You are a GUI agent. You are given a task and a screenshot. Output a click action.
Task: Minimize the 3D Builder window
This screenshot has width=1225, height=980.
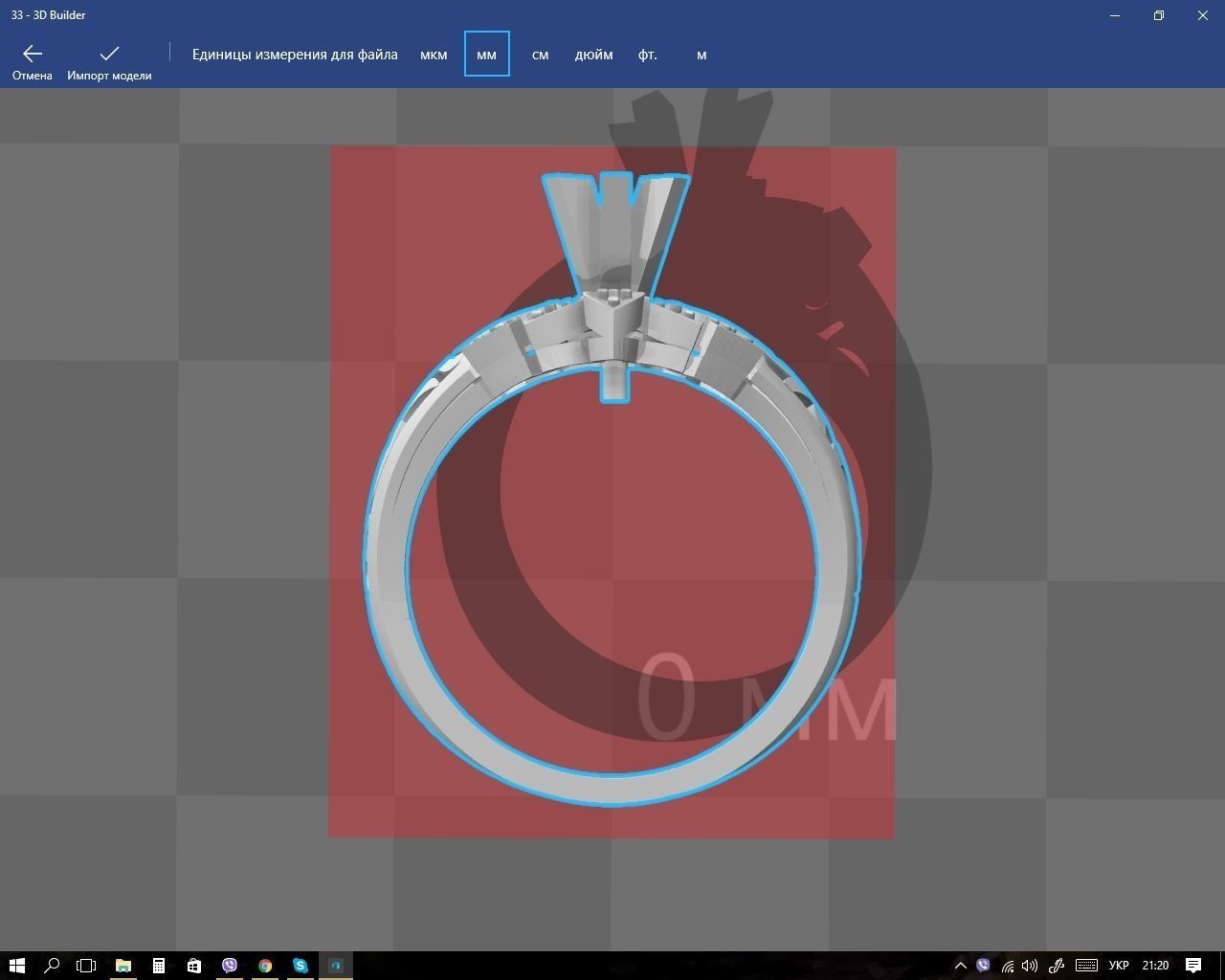1115,15
